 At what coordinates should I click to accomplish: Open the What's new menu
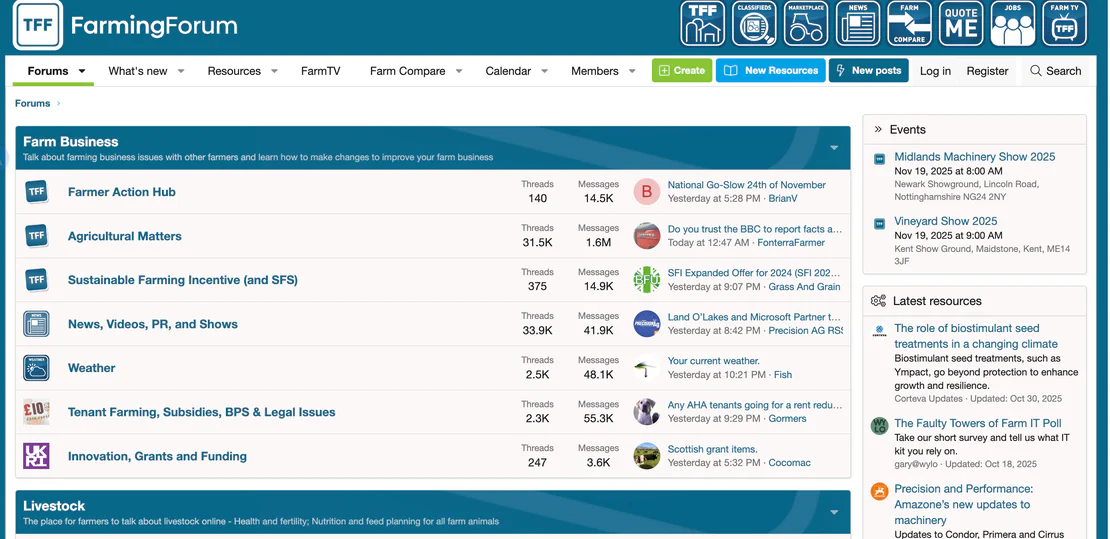point(137,71)
